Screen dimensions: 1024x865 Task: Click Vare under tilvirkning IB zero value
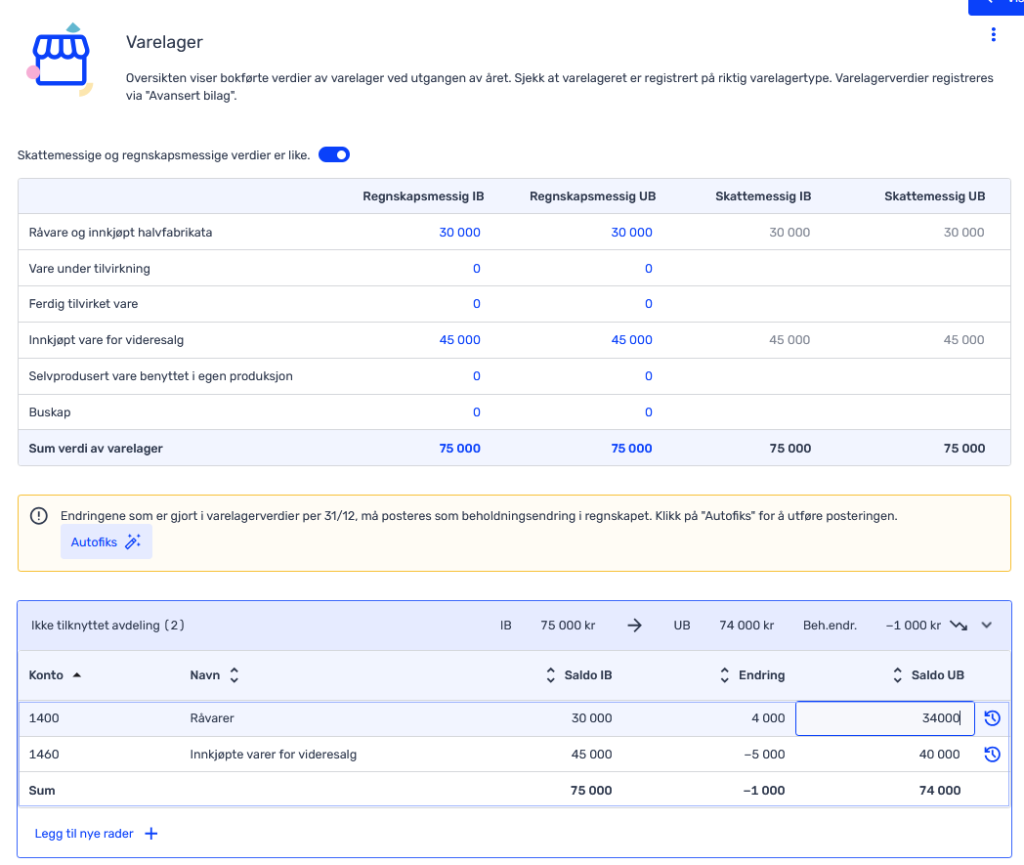(x=477, y=268)
